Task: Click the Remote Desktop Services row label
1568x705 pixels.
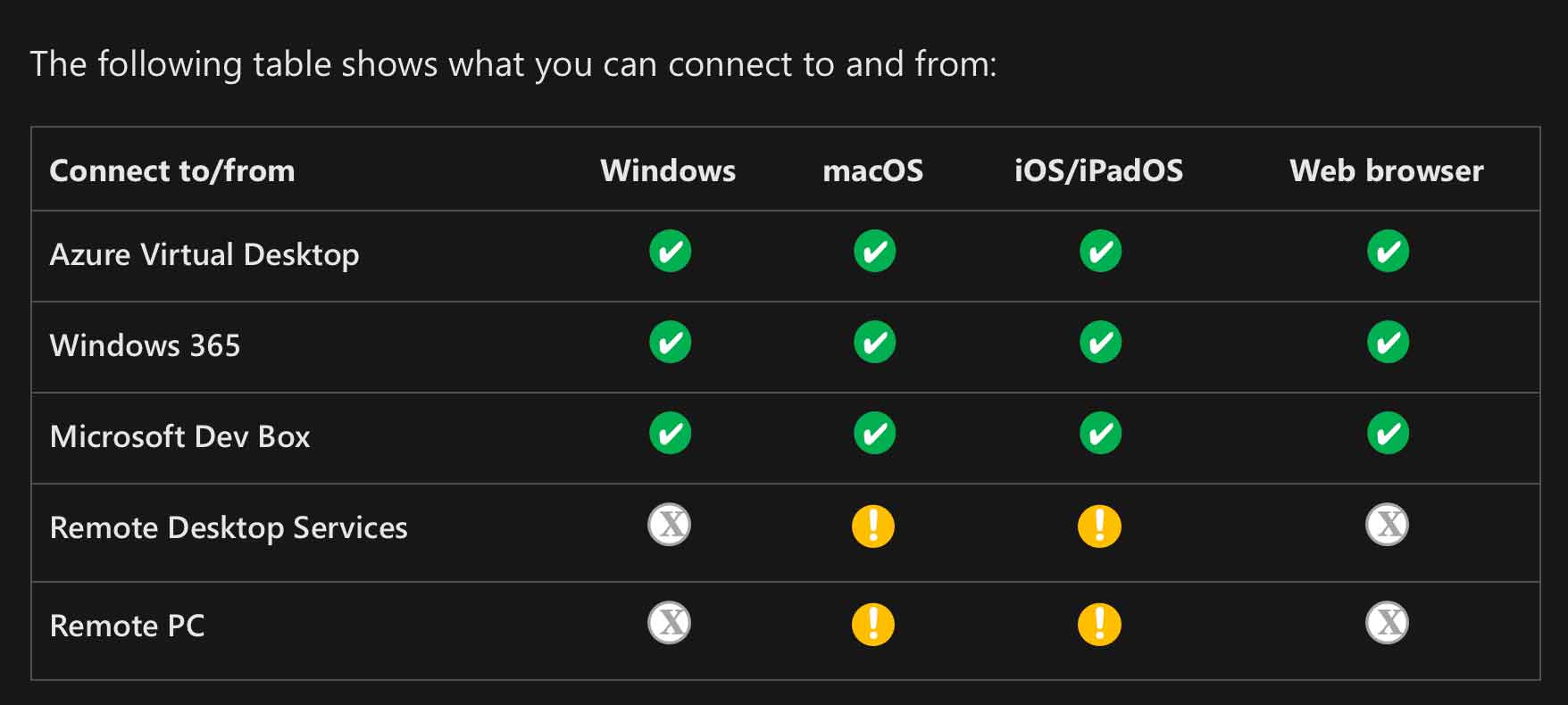Action: [x=229, y=528]
